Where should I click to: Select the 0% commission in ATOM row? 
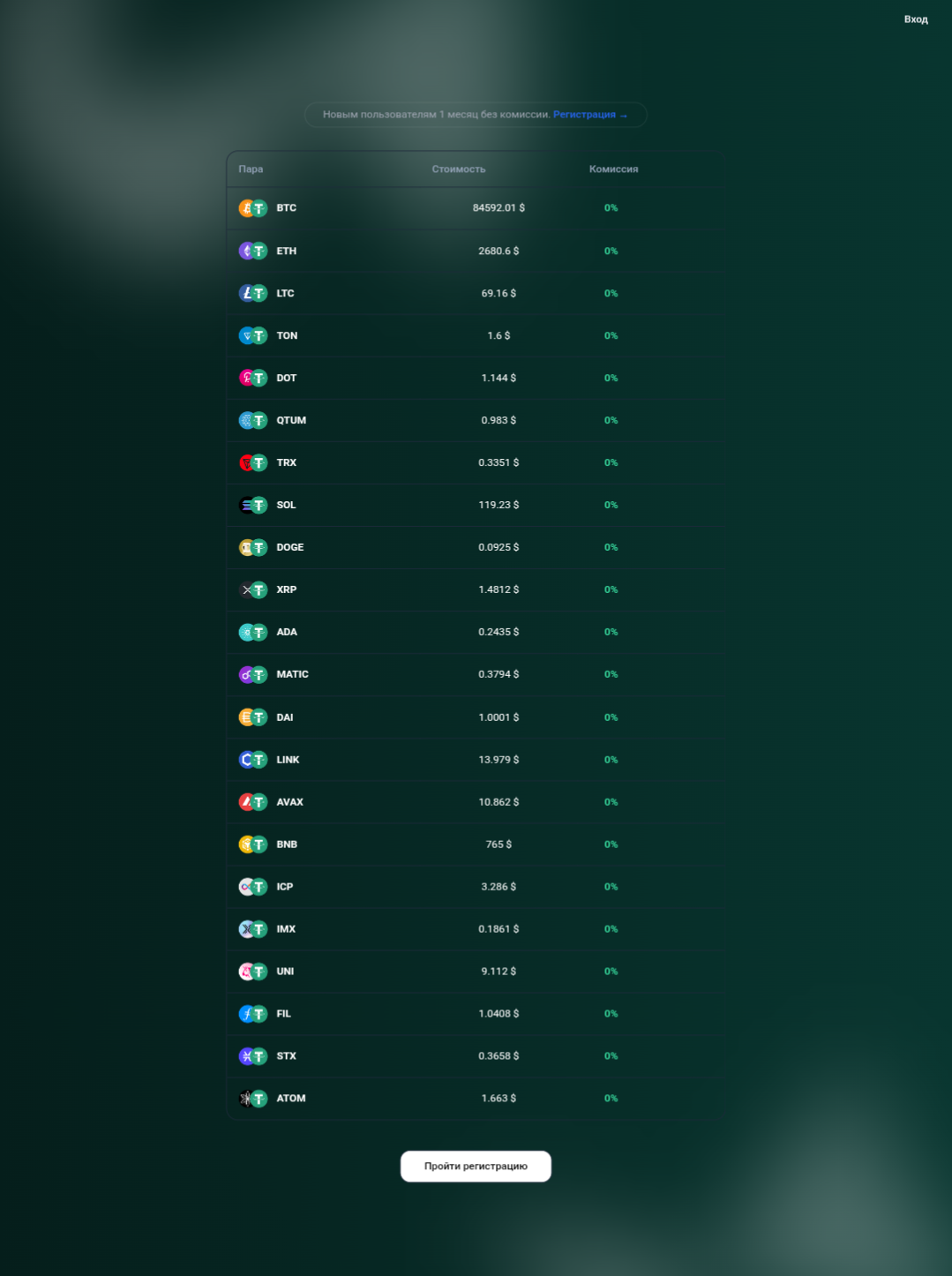(611, 1099)
